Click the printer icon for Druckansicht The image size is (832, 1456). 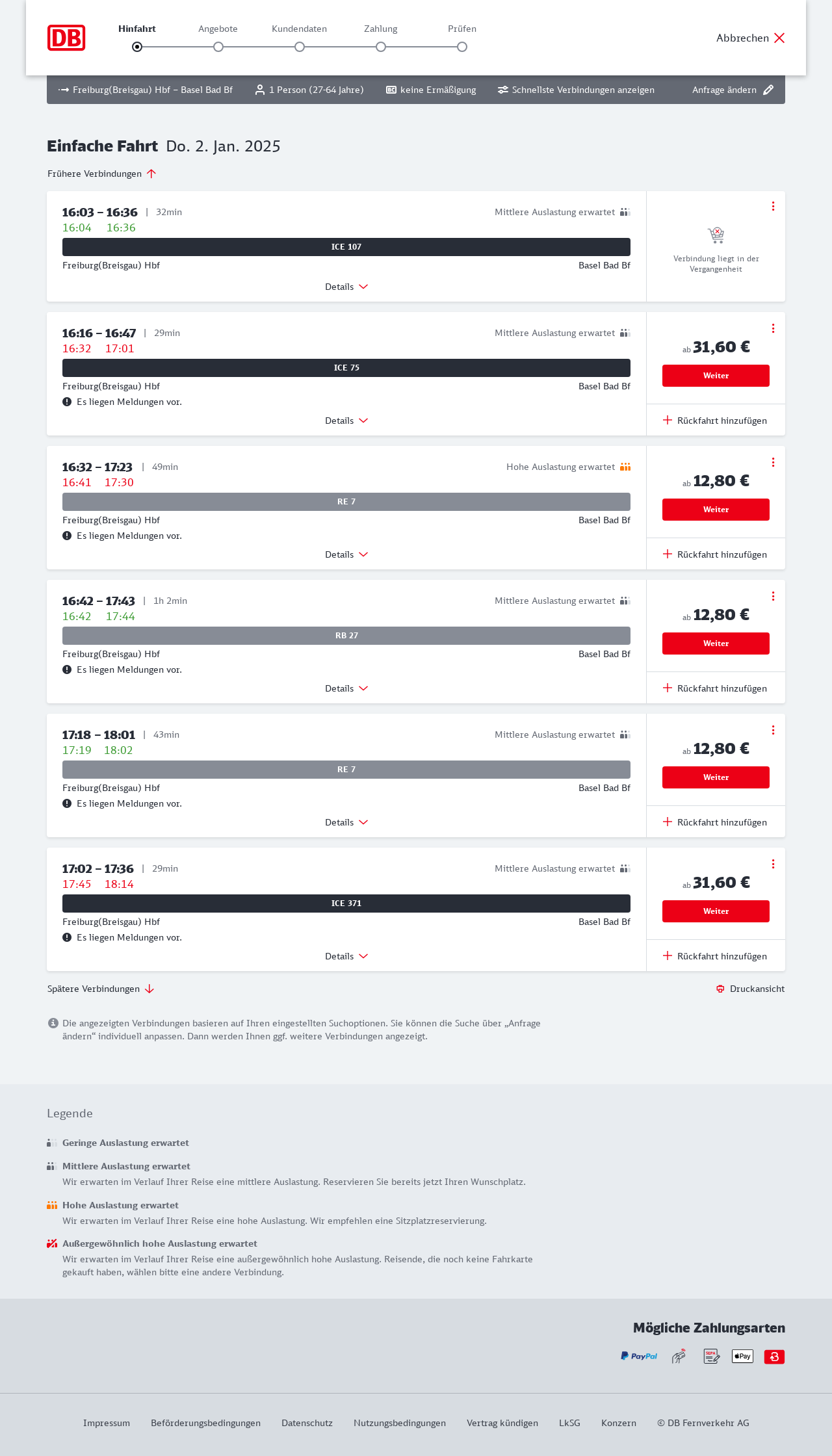(720, 989)
